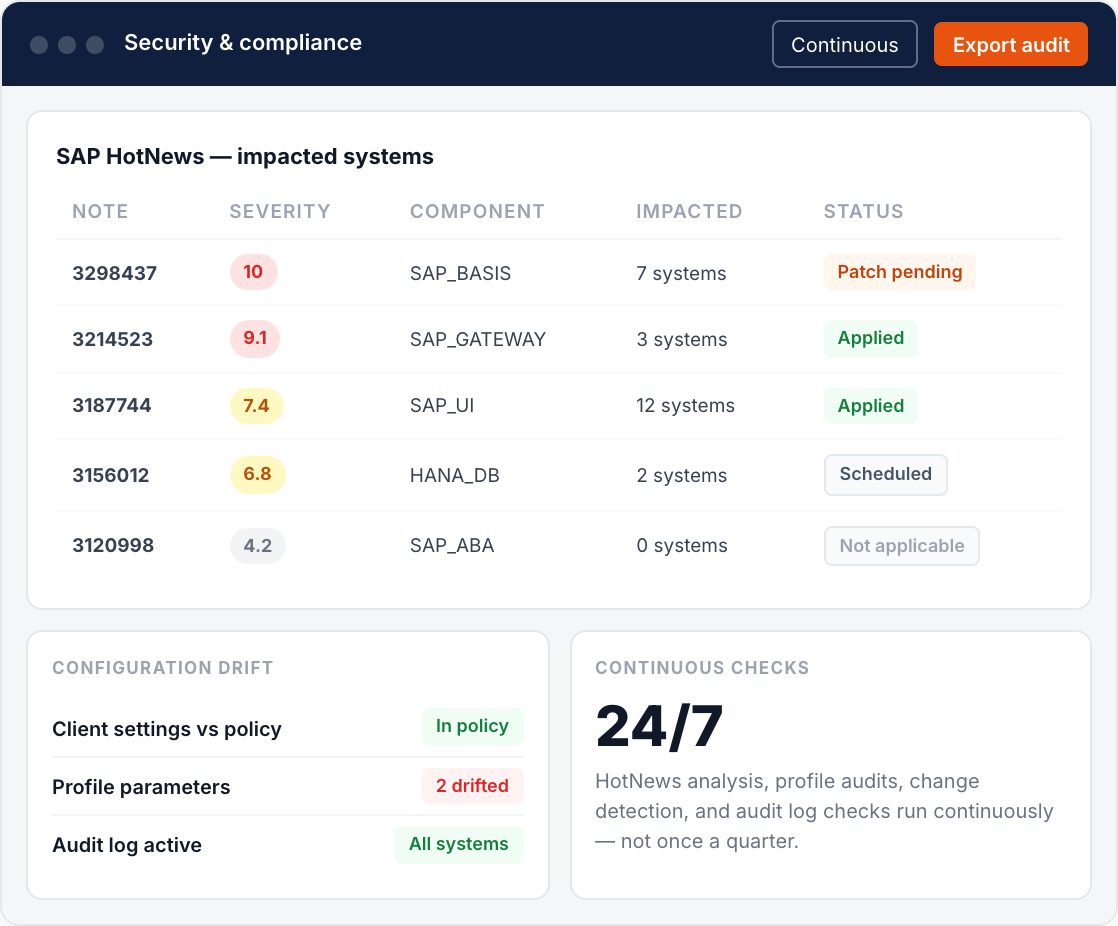Click the NOTE column header
The image size is (1118, 926).
click(x=100, y=212)
